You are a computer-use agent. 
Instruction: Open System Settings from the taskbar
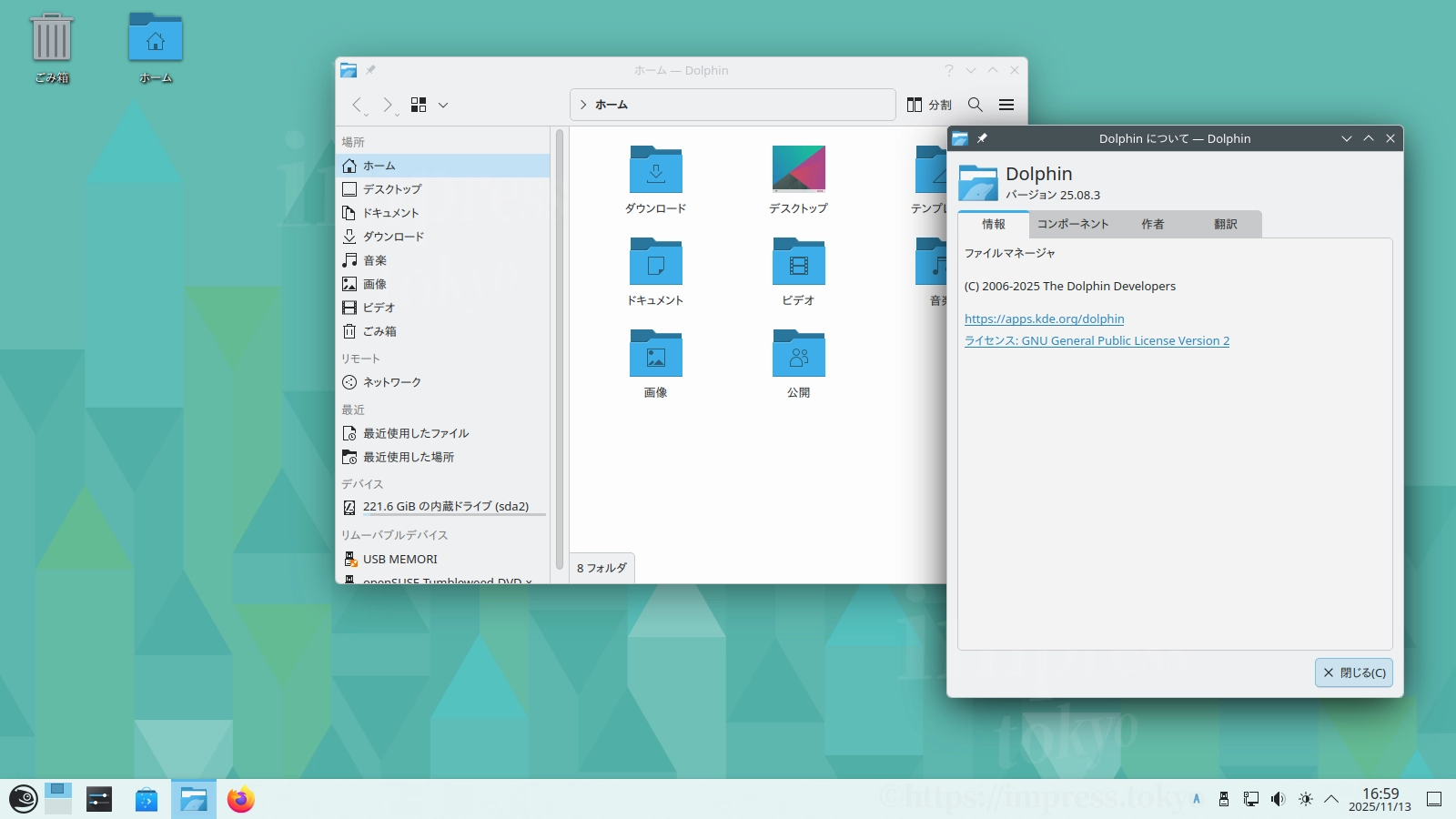pyautogui.click(x=99, y=799)
